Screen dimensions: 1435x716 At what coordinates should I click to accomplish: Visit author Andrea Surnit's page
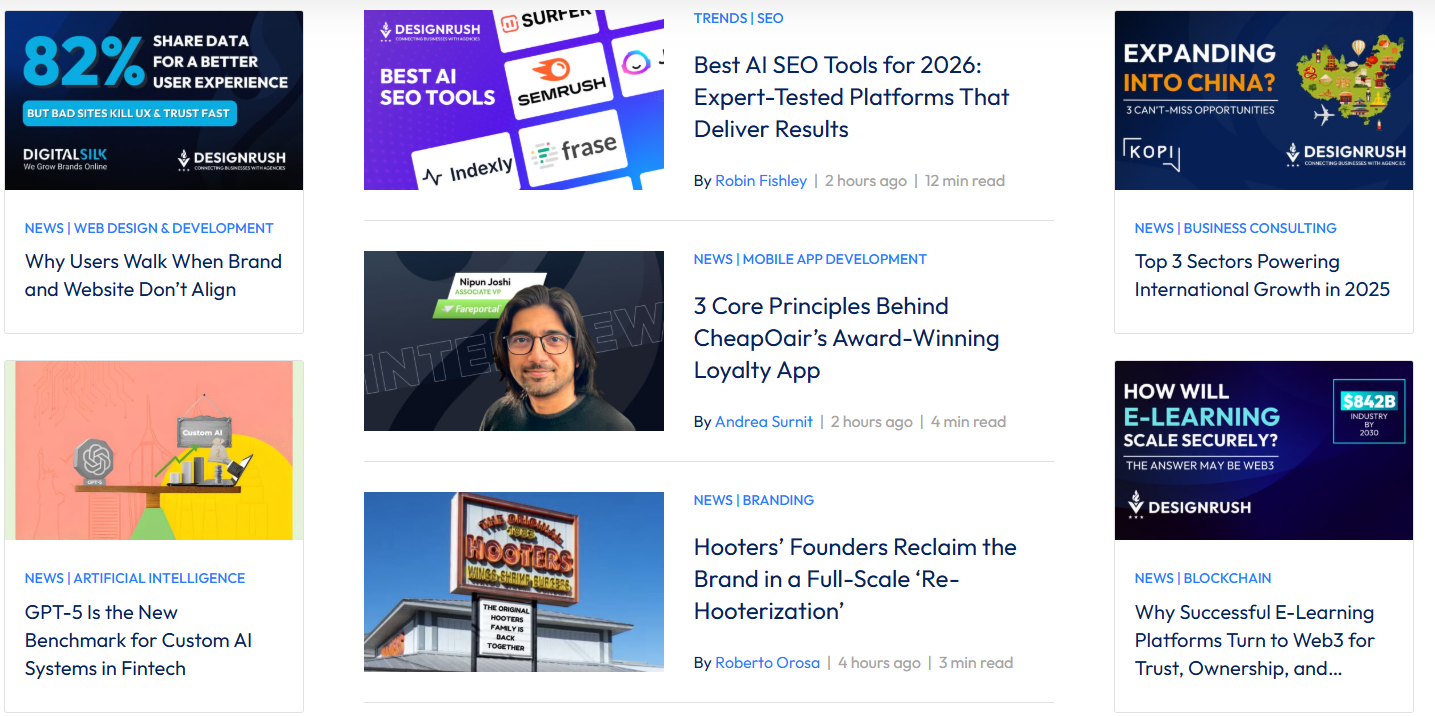(x=764, y=422)
